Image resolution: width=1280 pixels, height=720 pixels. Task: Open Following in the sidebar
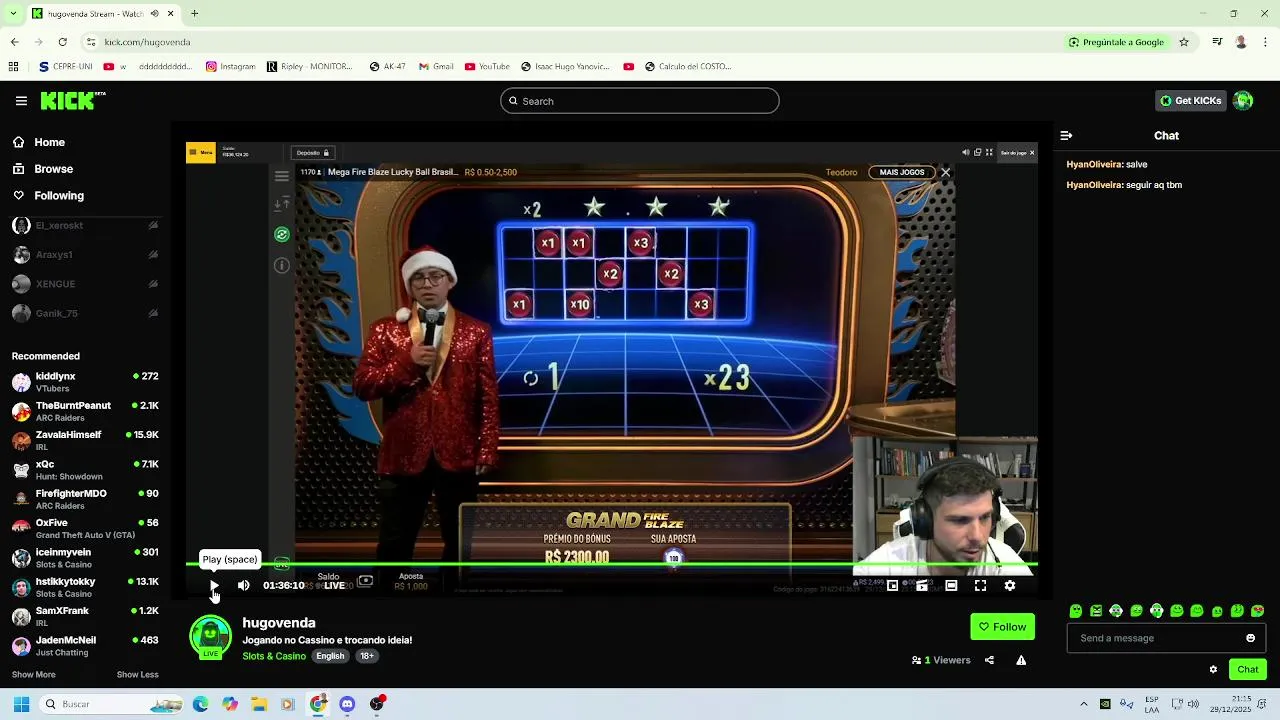point(48,196)
